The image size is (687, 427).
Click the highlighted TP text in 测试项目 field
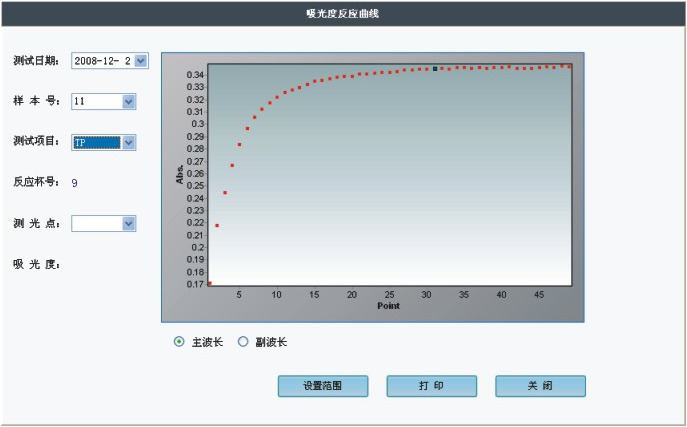[81, 143]
